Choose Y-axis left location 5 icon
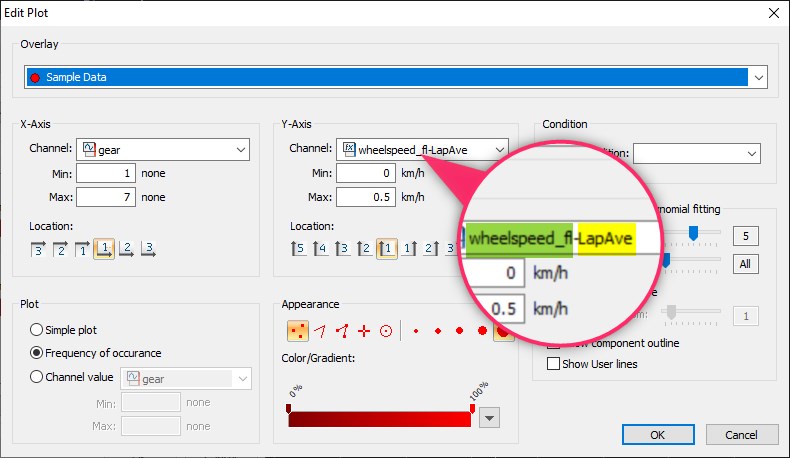The height and width of the screenshot is (458, 790). 298,248
